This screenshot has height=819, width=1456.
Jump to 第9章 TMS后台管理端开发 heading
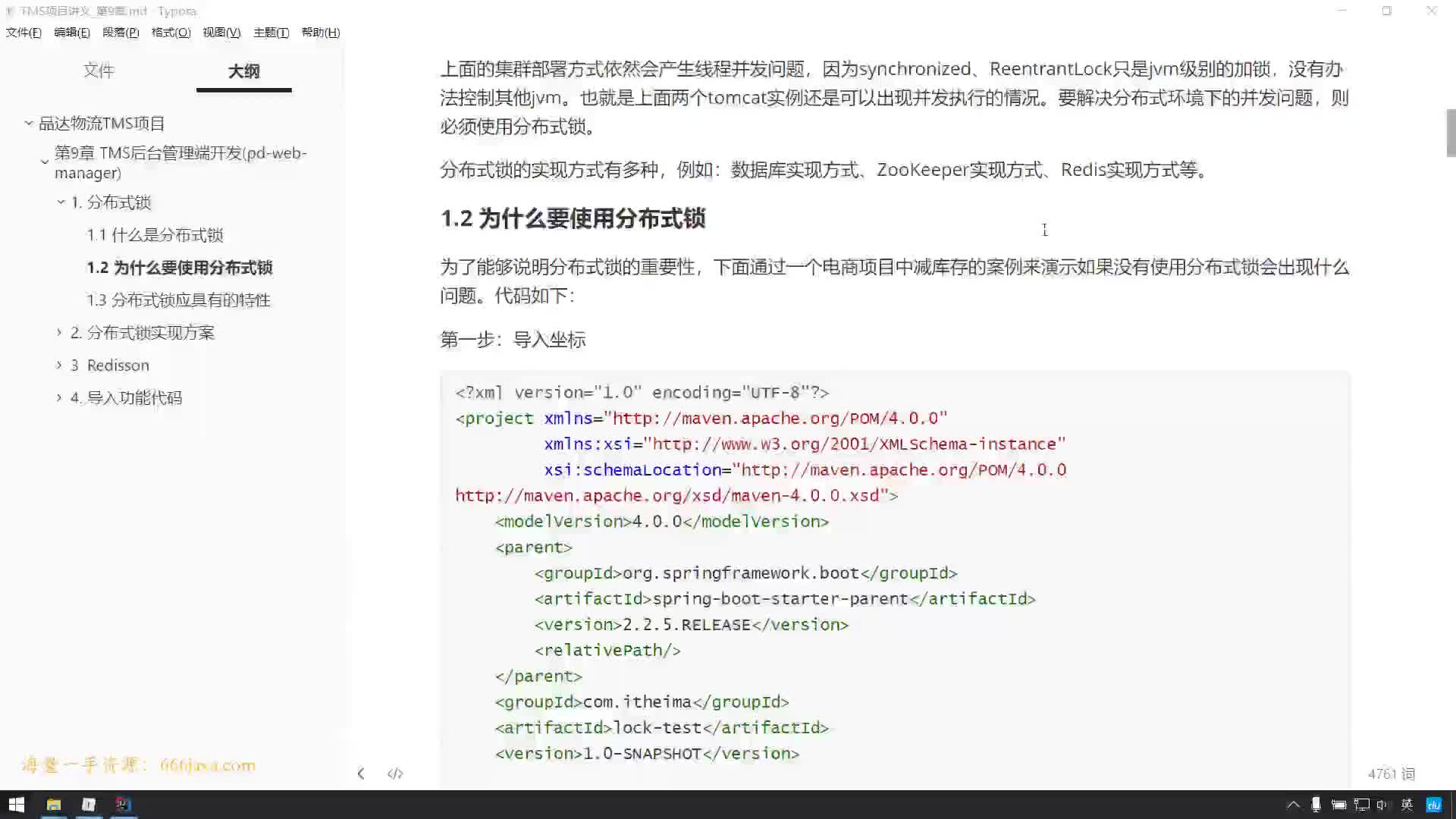point(180,162)
